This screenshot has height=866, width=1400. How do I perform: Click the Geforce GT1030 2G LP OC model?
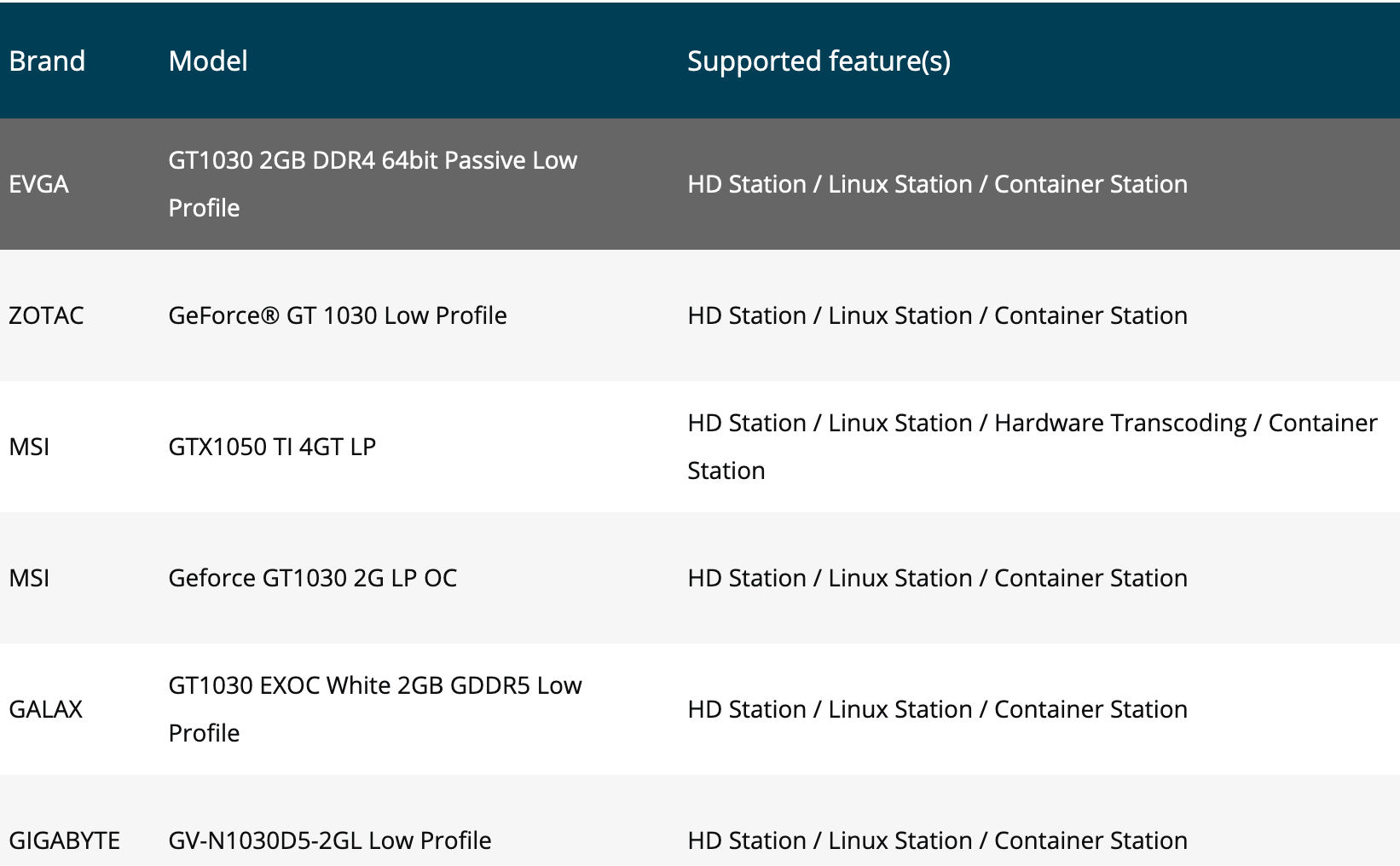point(313,578)
